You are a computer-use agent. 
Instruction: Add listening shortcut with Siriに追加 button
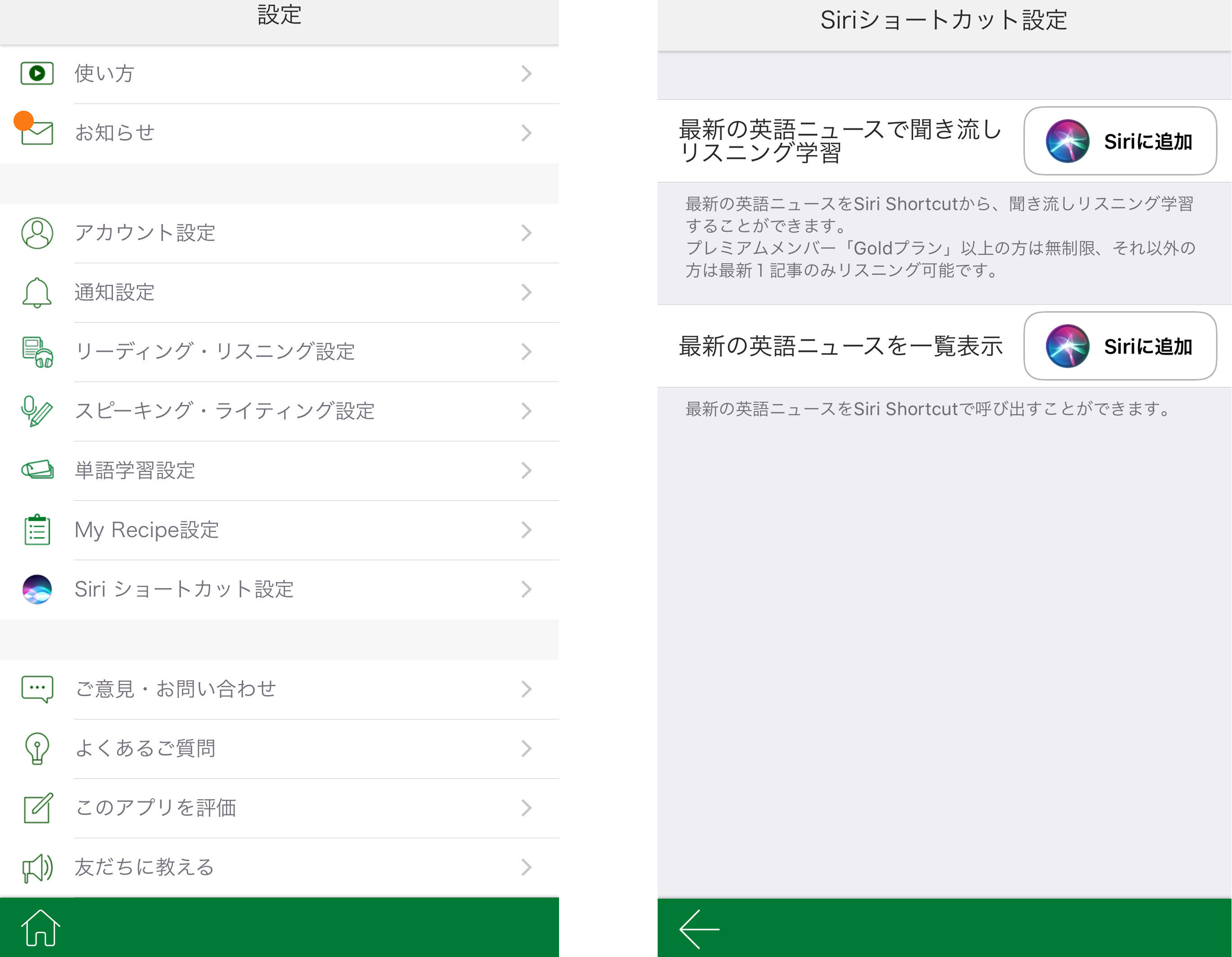pyautogui.click(x=1119, y=141)
